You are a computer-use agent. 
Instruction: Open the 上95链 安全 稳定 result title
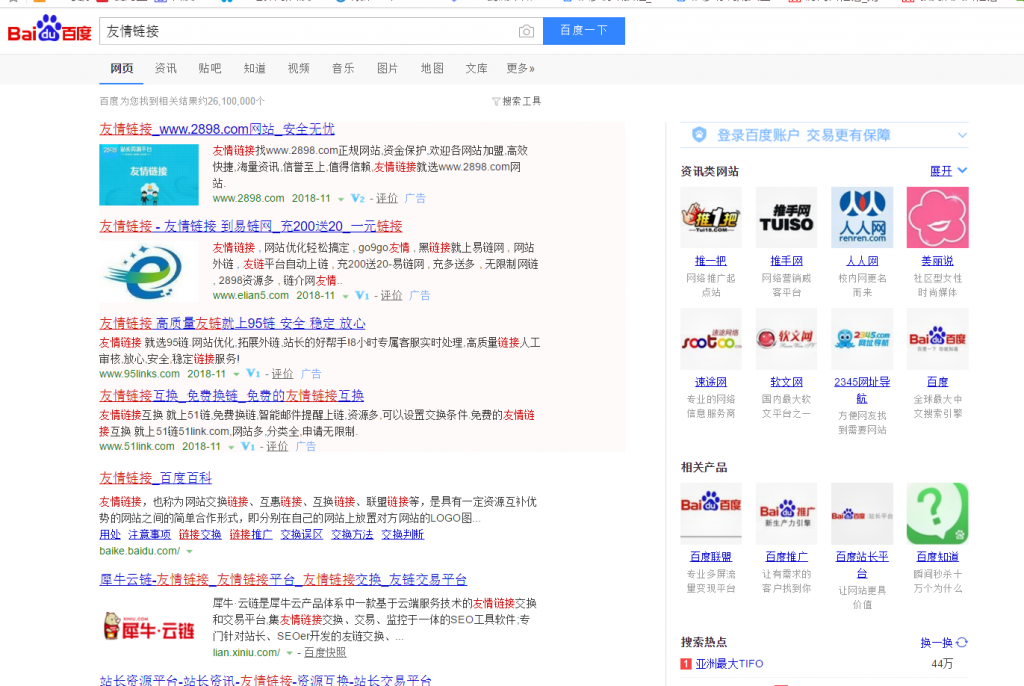(x=232, y=323)
